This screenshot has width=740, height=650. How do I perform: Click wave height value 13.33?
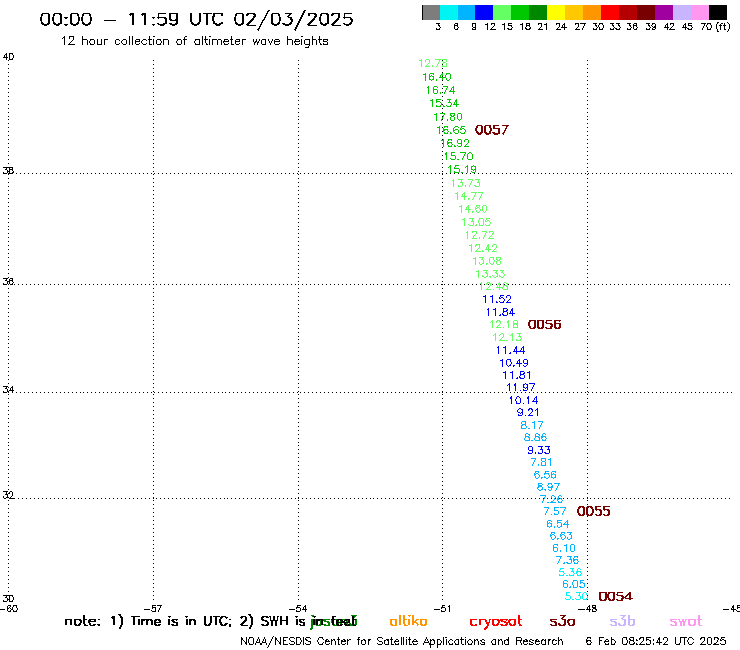point(490,274)
